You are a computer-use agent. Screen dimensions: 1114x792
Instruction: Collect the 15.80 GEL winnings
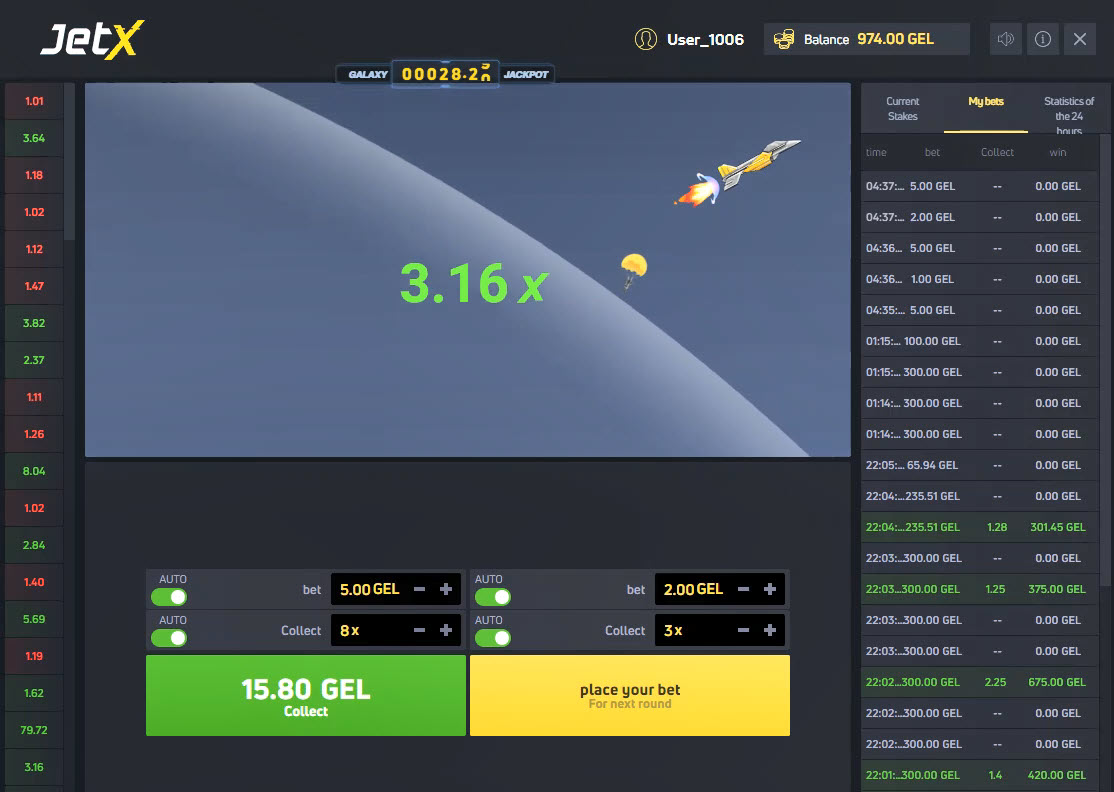tap(305, 696)
